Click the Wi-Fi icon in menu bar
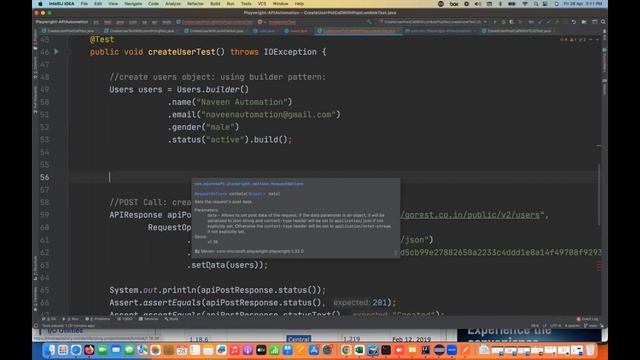 (x=524, y=4)
